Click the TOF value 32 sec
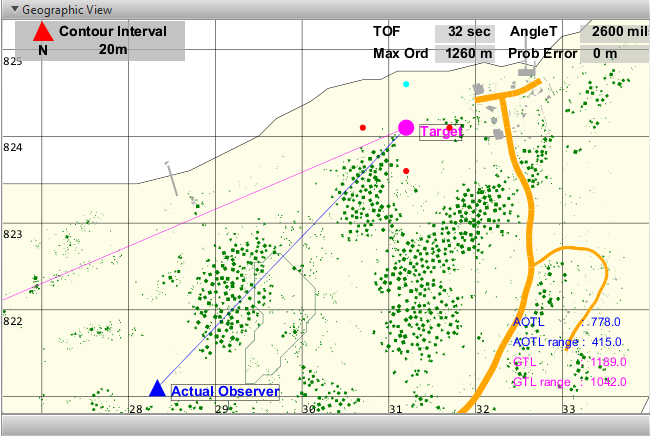Image resolution: width=650 pixels, height=436 pixels. pos(465,31)
